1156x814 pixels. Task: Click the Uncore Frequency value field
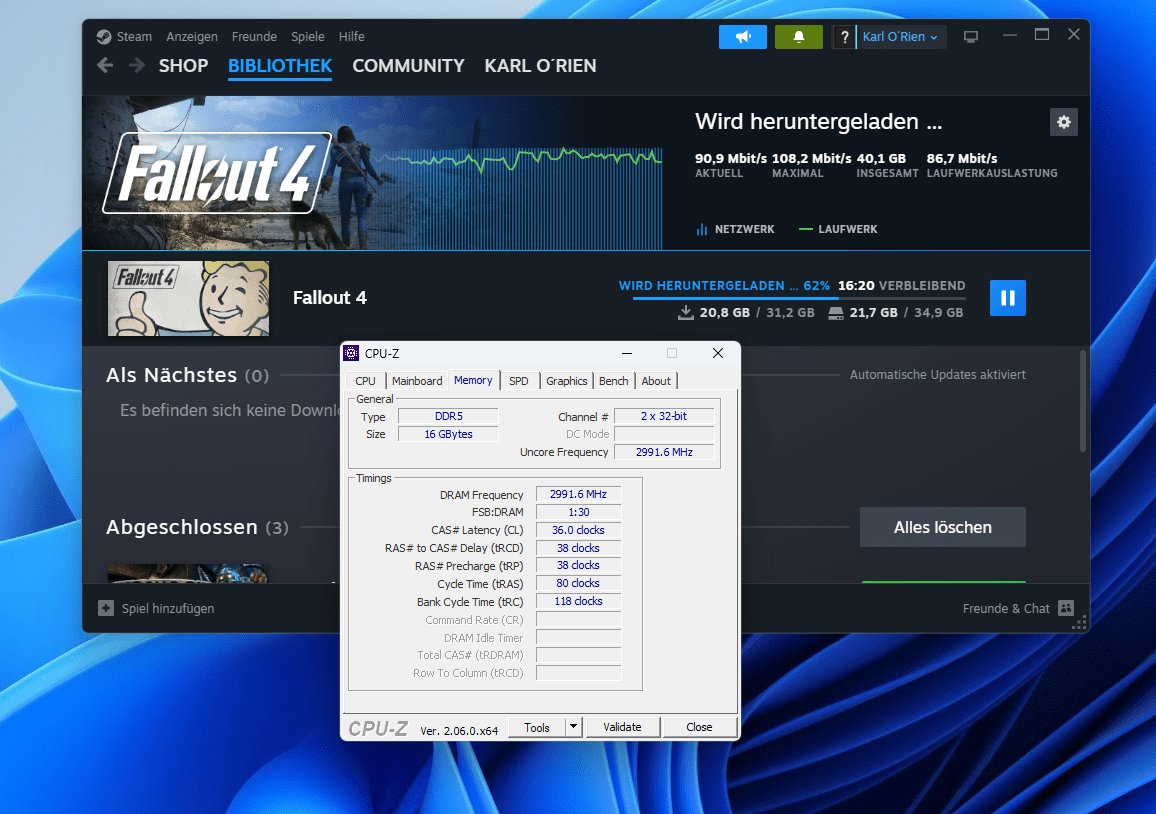pos(664,452)
